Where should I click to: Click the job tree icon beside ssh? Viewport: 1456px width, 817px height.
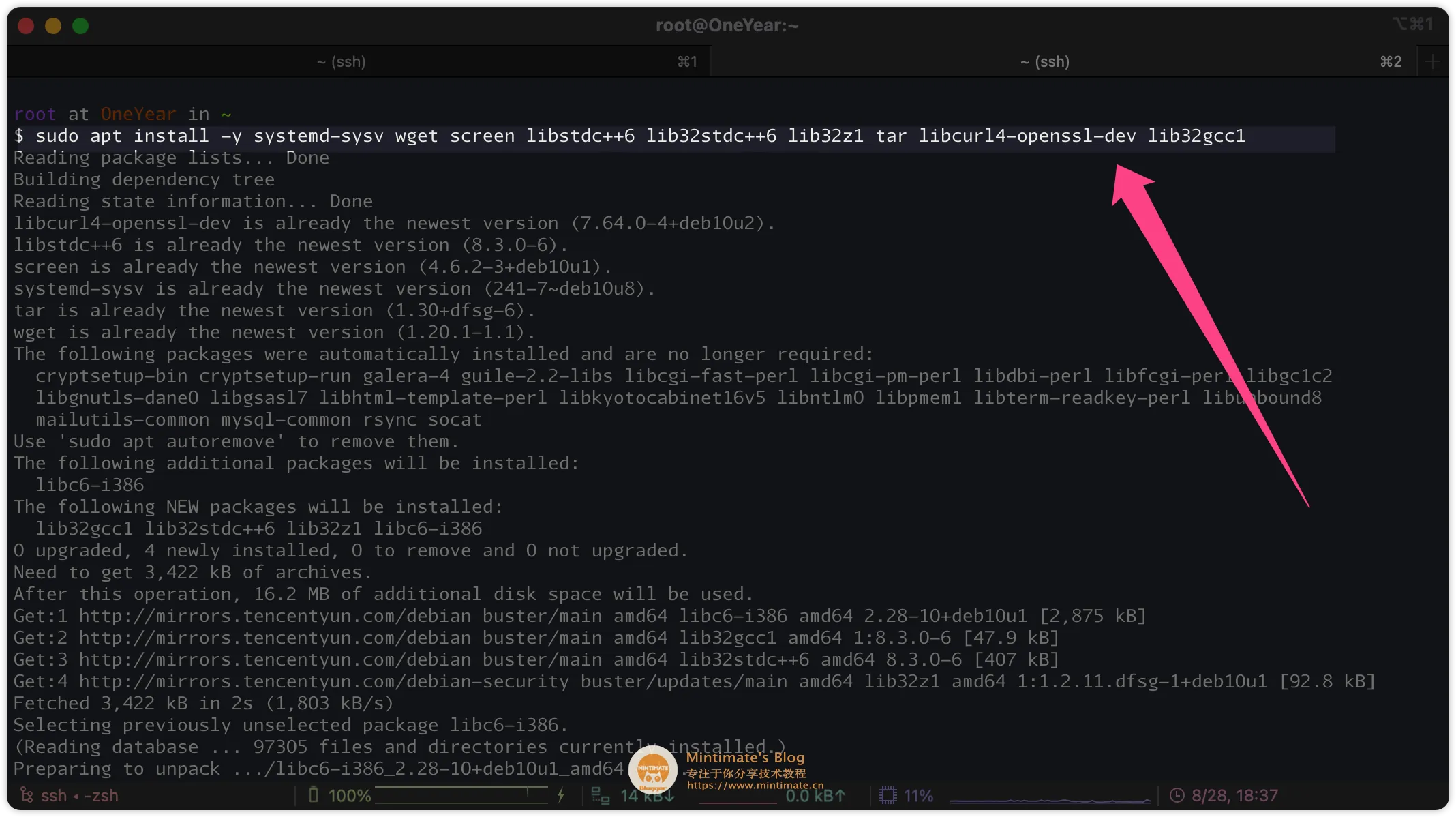click(27, 795)
